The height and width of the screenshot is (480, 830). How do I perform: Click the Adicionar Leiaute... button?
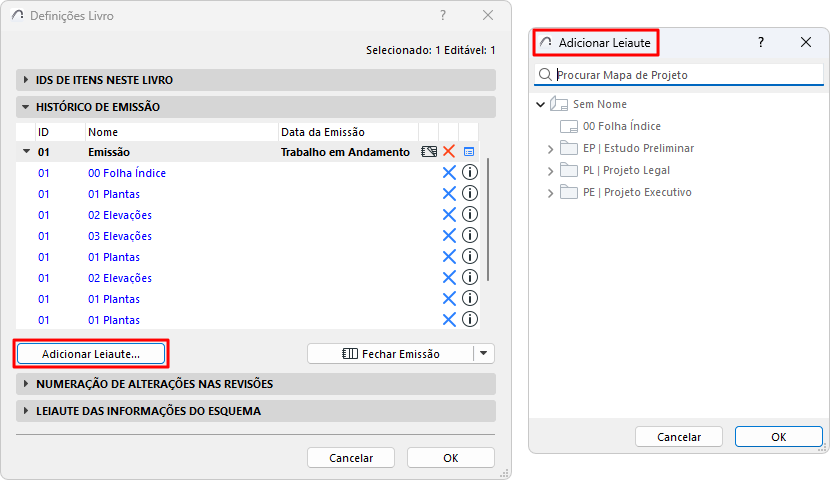90,353
